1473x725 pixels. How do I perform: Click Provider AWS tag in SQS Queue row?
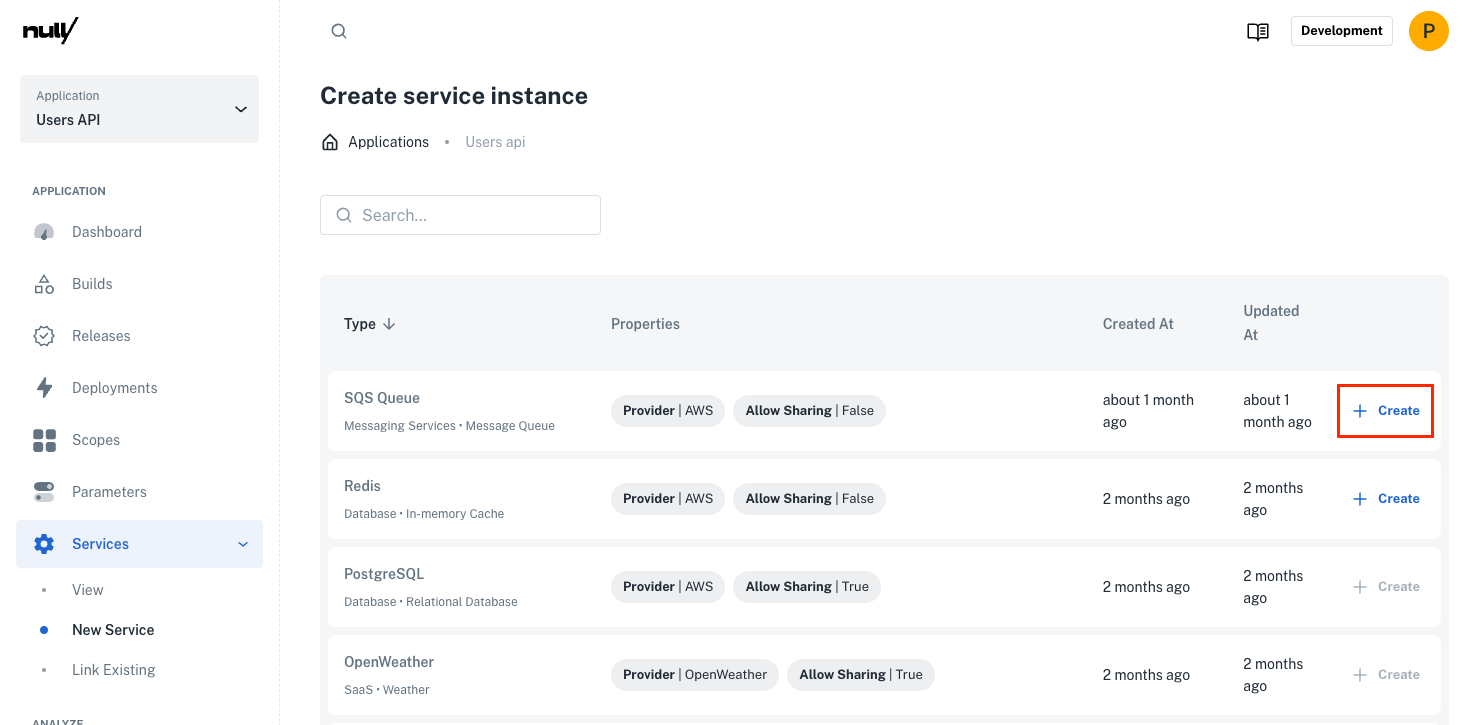(x=668, y=411)
